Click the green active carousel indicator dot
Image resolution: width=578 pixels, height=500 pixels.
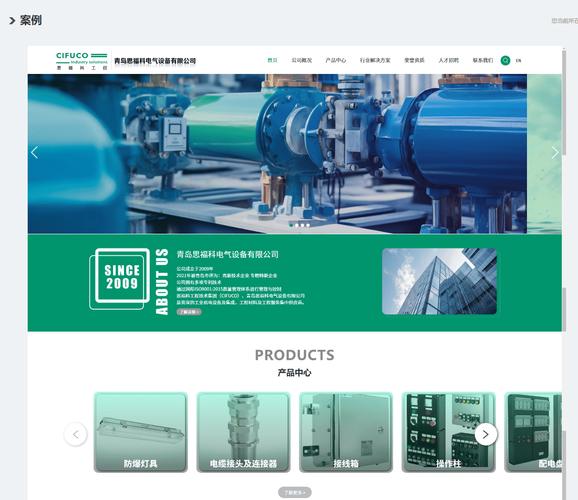coord(291,225)
